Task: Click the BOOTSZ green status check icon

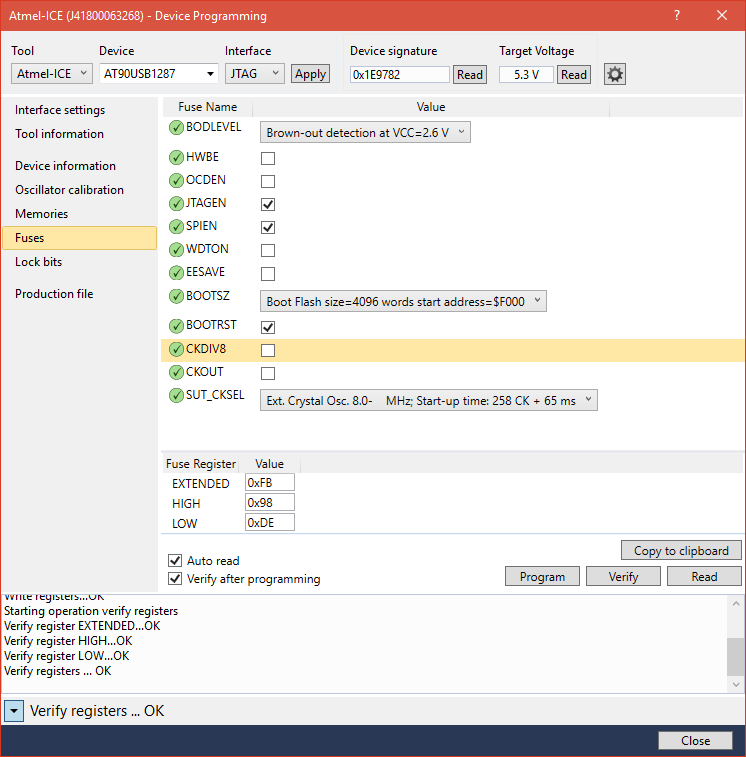Action: click(176, 296)
